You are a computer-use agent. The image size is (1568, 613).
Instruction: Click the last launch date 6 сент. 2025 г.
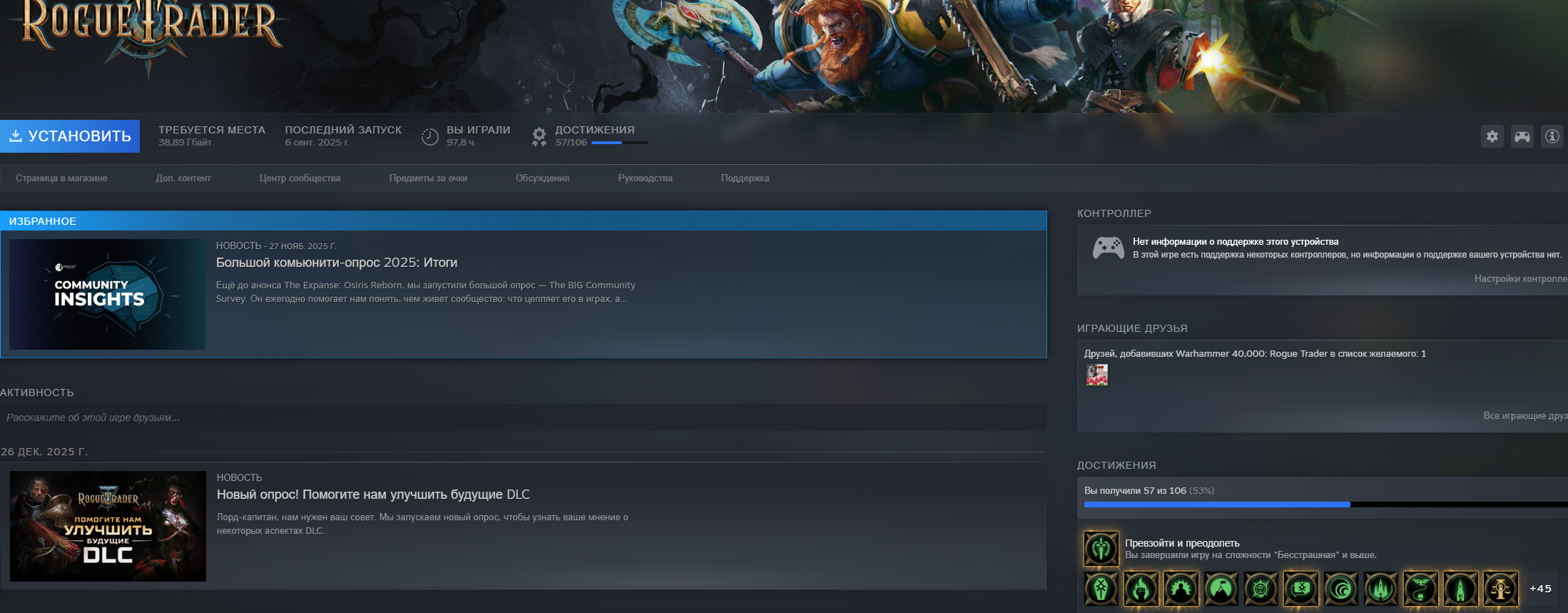(317, 143)
